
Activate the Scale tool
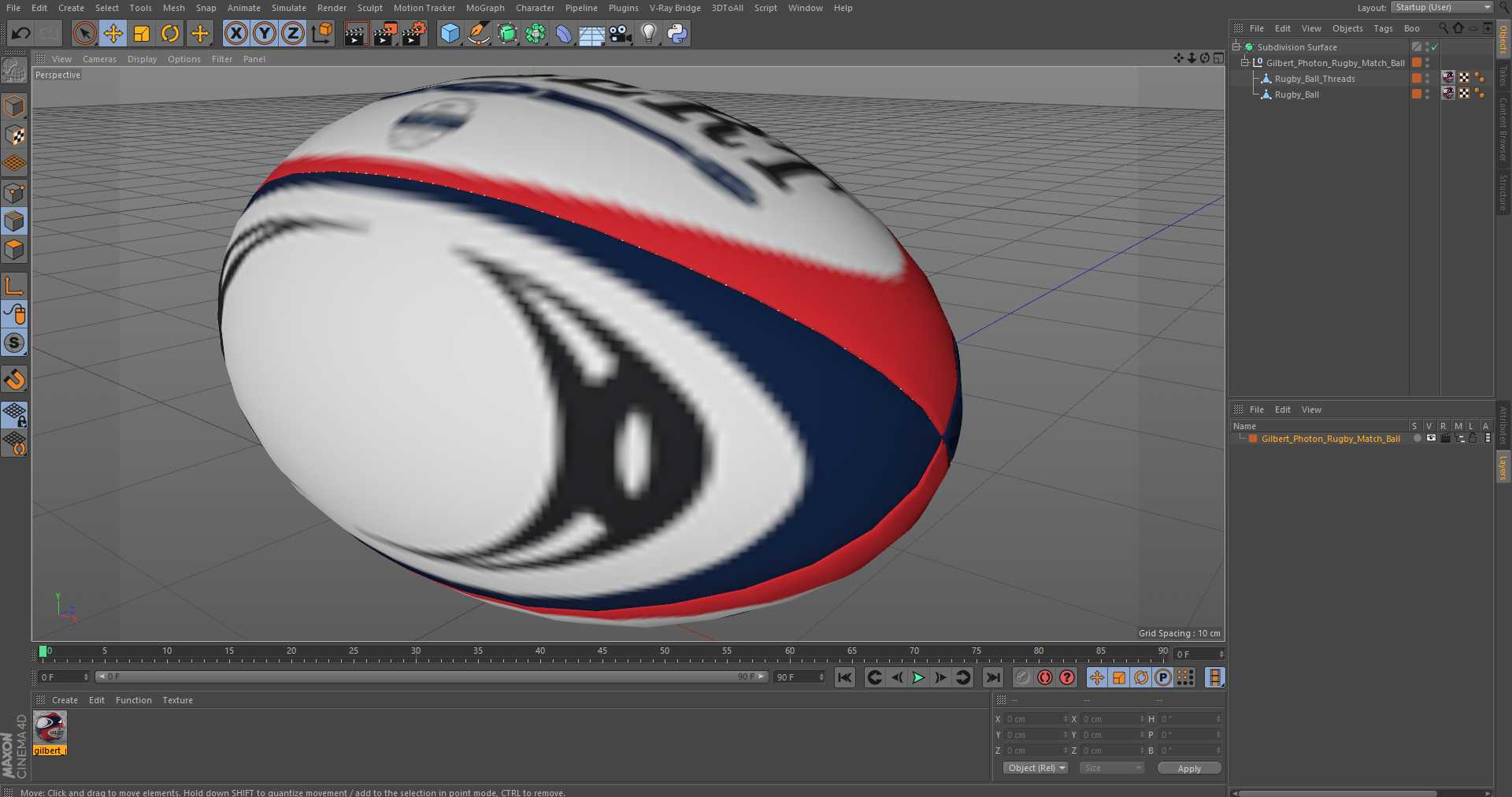pos(142,33)
